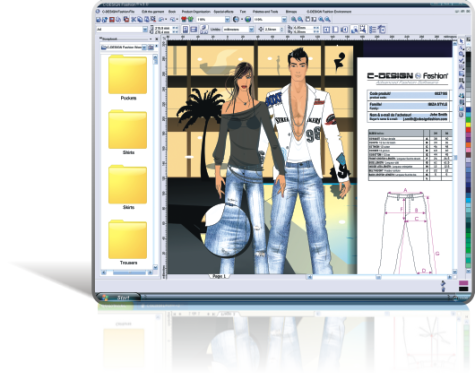Open the Trousers folder in the scrapbook

pos(128,242)
